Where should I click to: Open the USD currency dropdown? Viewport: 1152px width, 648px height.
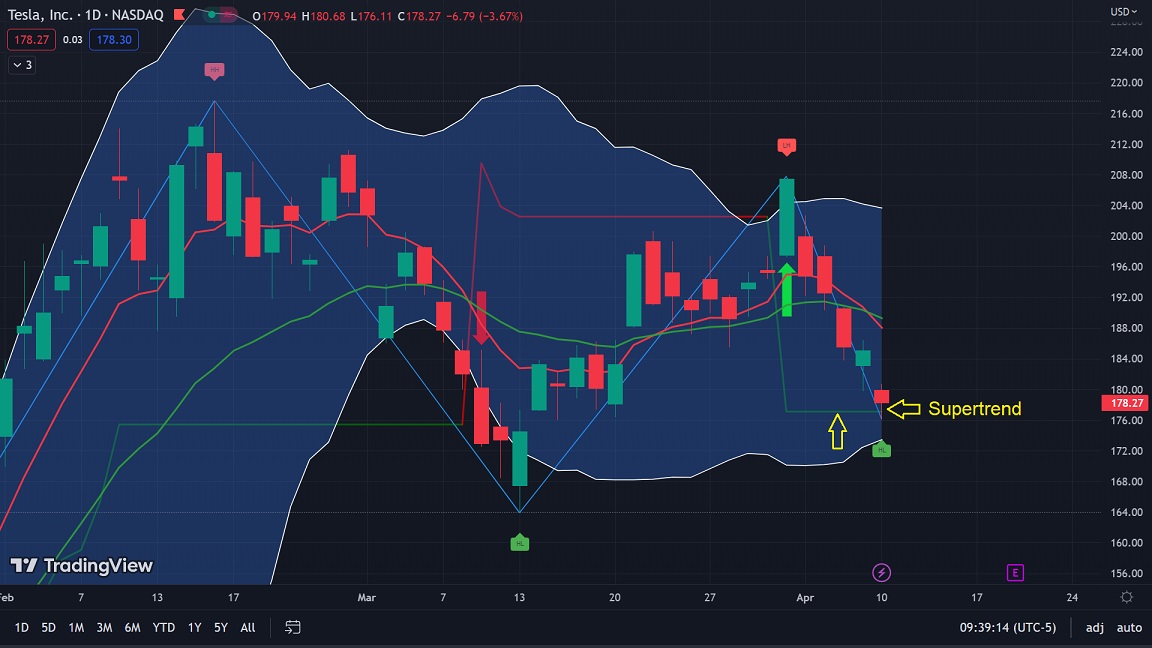[x=1123, y=11]
